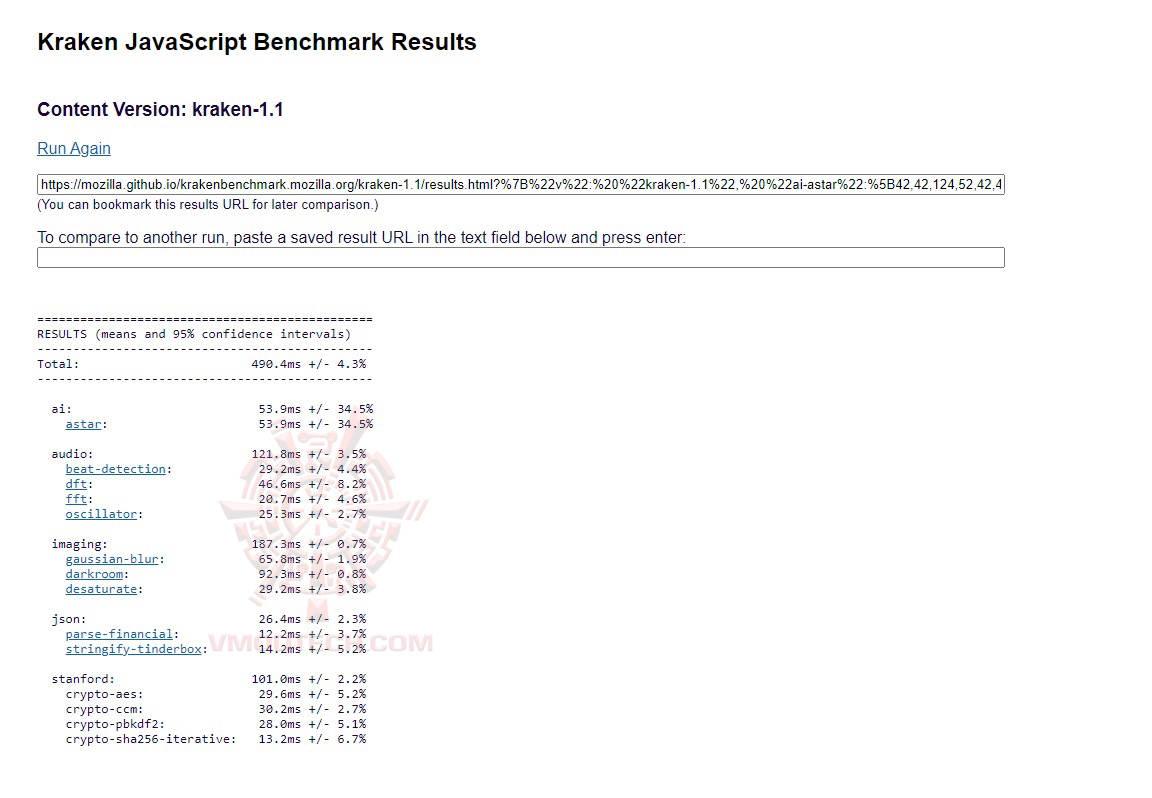Open the oscillator test link
This screenshot has width=1152, height=798.
tap(101, 514)
